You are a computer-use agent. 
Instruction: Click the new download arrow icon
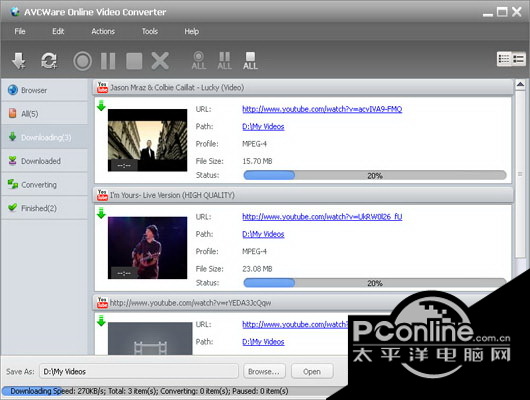[19, 61]
